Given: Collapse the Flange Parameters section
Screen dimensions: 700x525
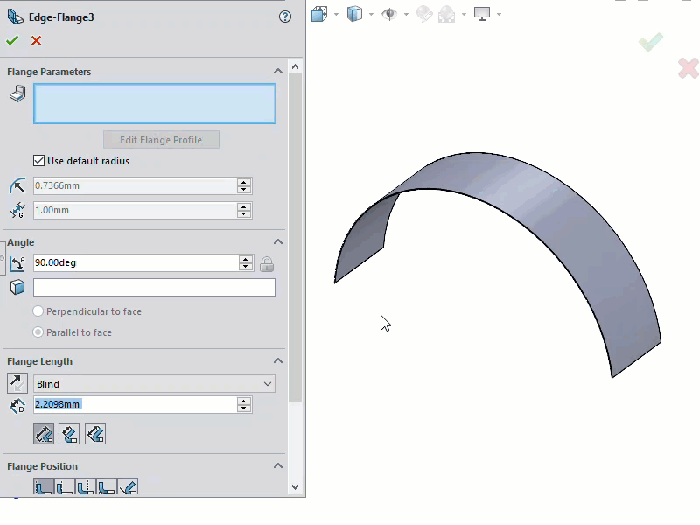Looking at the screenshot, I should pyautogui.click(x=278, y=72).
